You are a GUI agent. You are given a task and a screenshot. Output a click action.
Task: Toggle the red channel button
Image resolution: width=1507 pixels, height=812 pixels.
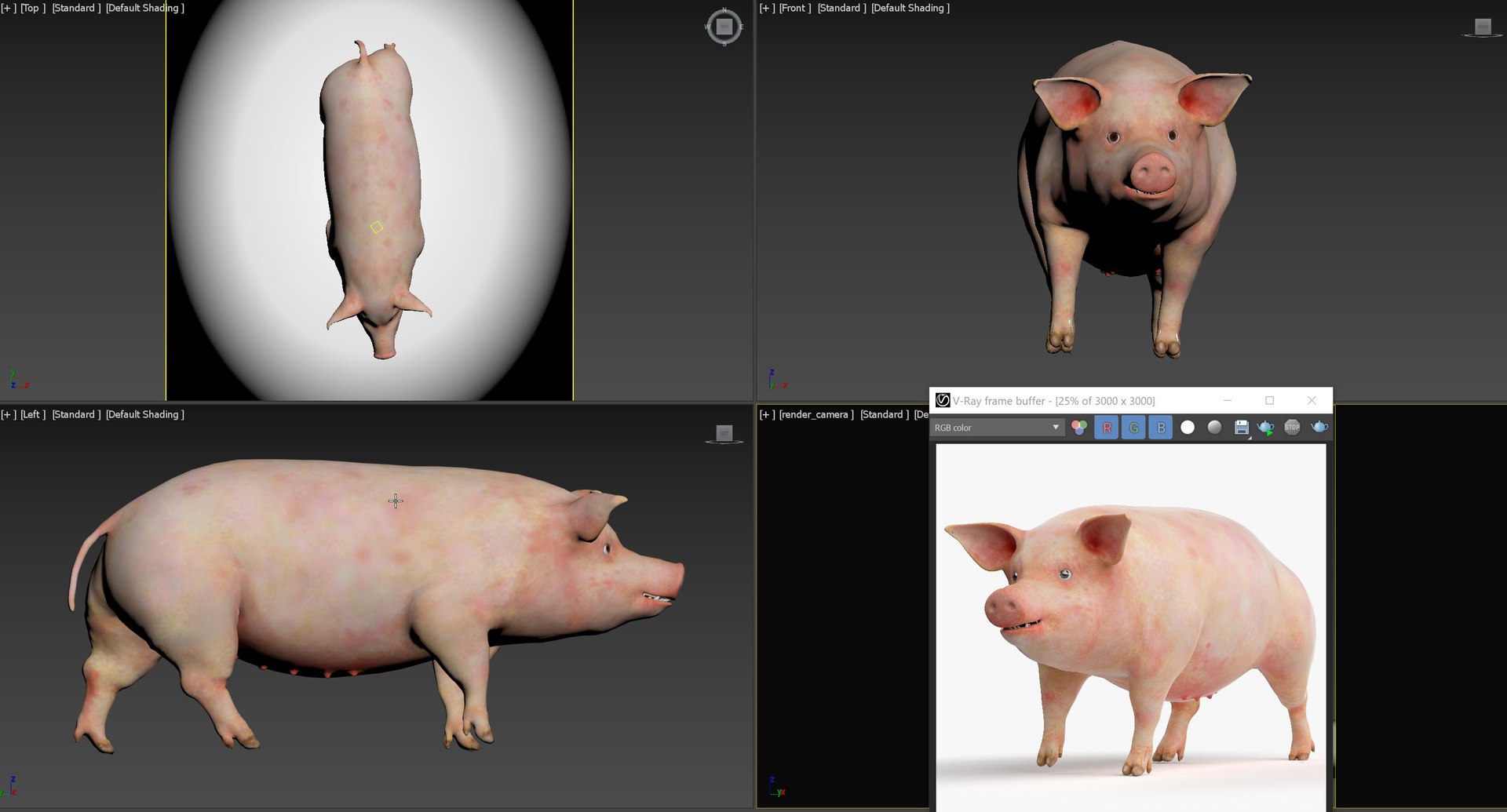click(1107, 428)
